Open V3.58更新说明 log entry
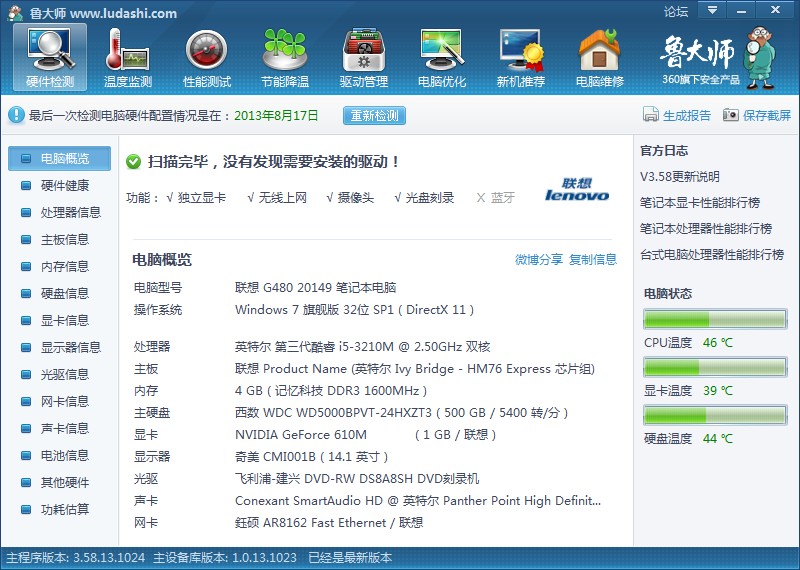Viewport: 800px width, 570px height. click(x=680, y=177)
